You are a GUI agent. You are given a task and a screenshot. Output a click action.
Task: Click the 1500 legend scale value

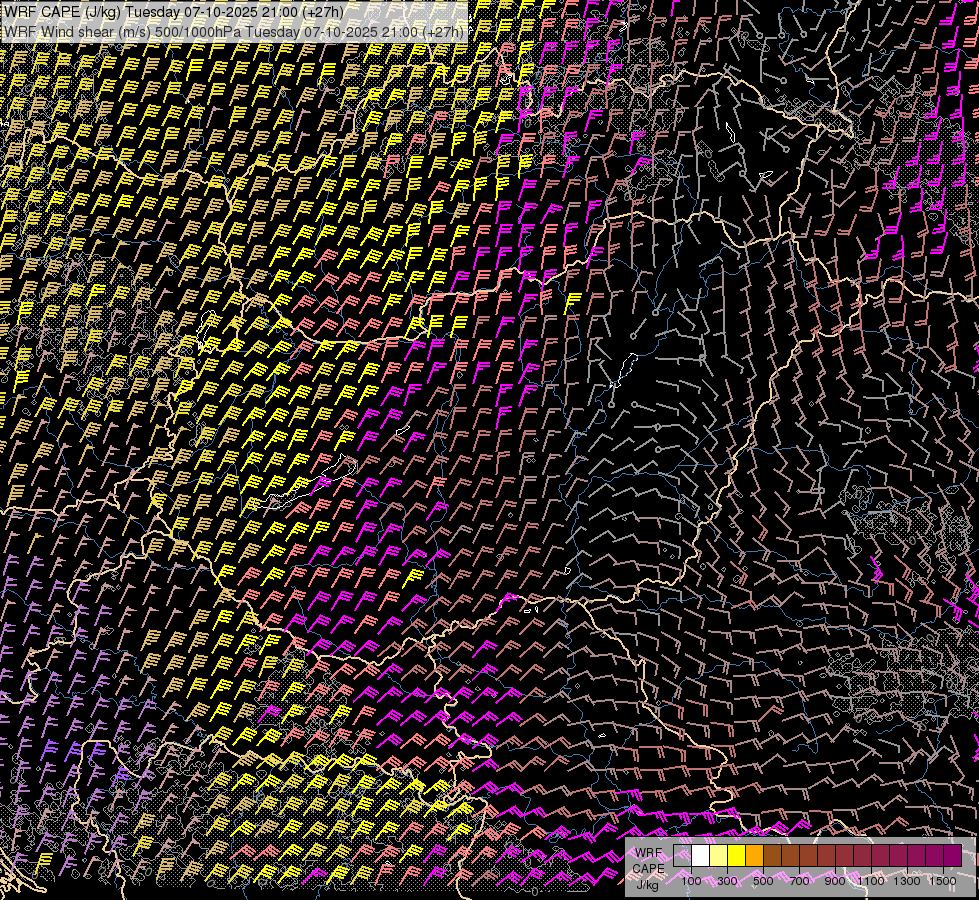click(x=942, y=881)
